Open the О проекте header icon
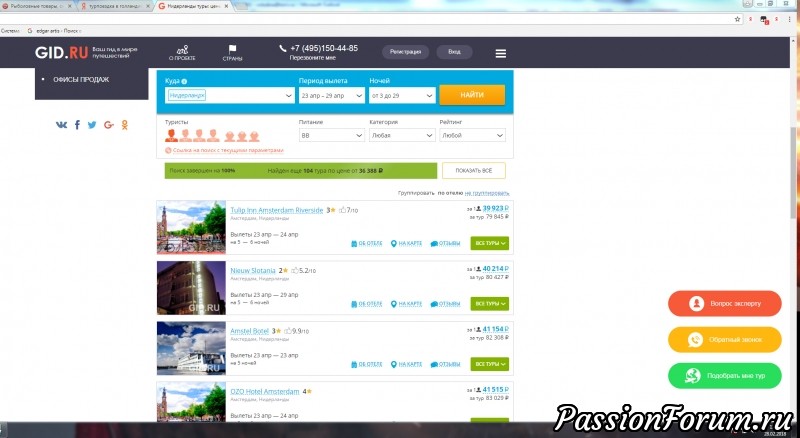 tap(181, 49)
